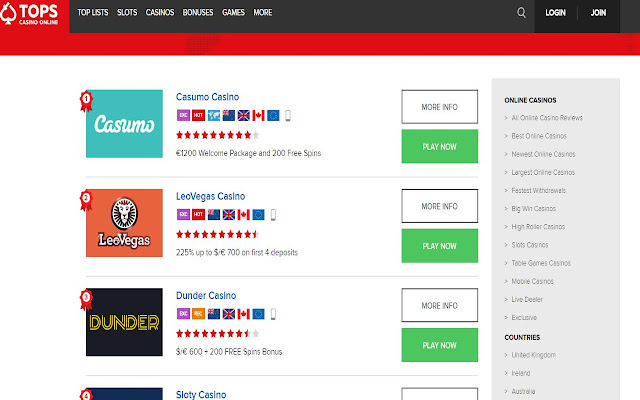Click More Info for Casumo Casino
This screenshot has height=400, width=640.
pyautogui.click(x=440, y=107)
